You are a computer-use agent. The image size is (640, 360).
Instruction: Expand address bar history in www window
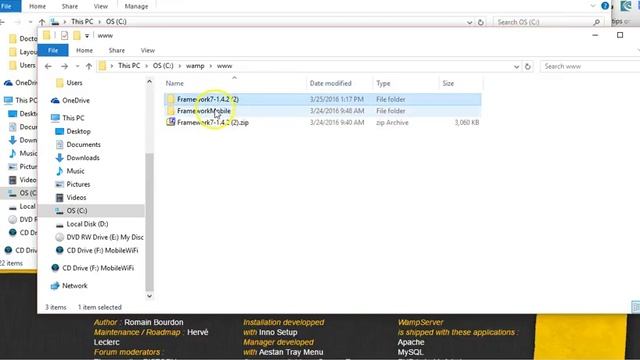(516, 66)
